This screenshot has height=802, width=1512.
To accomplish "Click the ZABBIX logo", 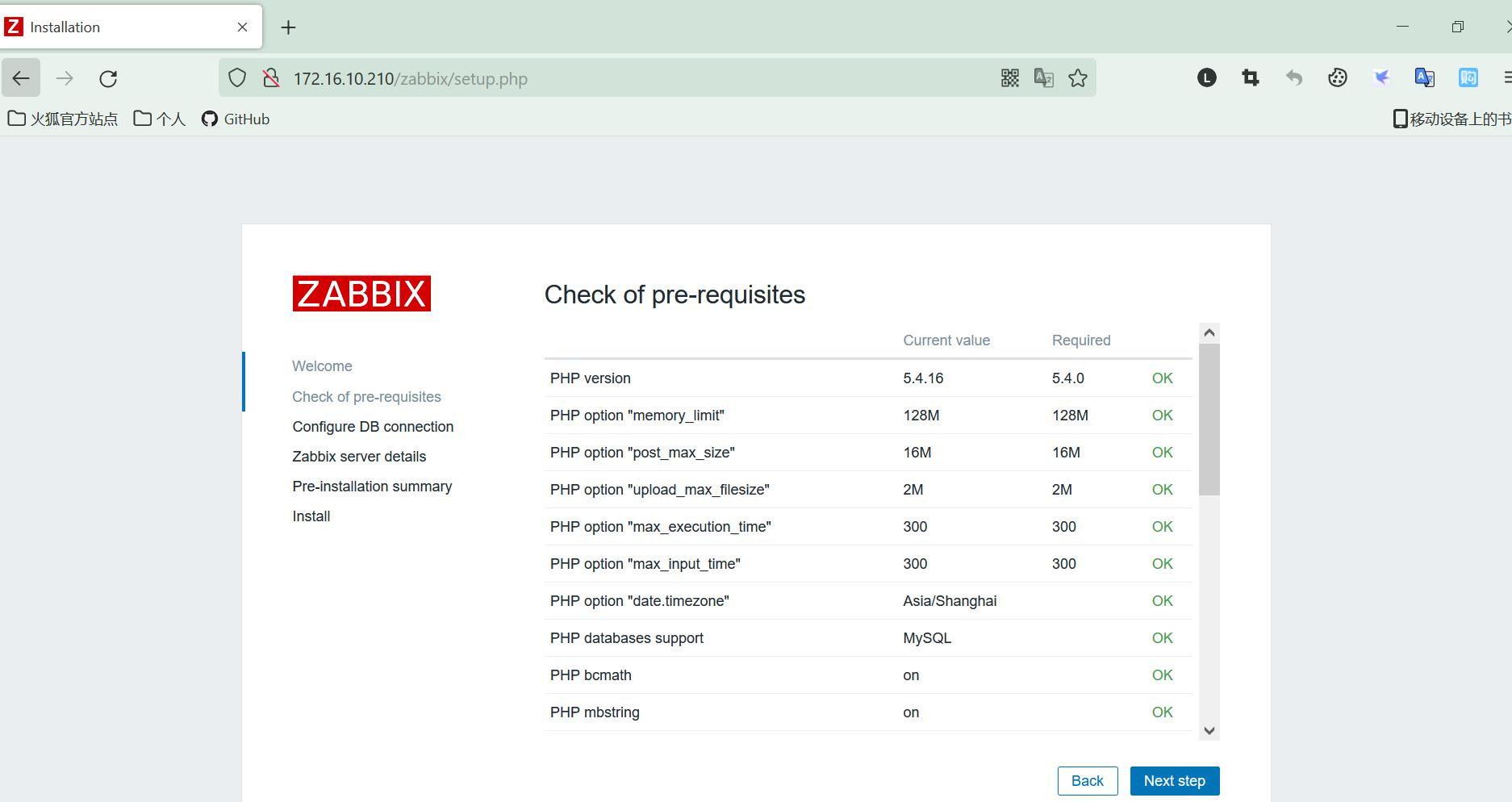I will (x=361, y=294).
